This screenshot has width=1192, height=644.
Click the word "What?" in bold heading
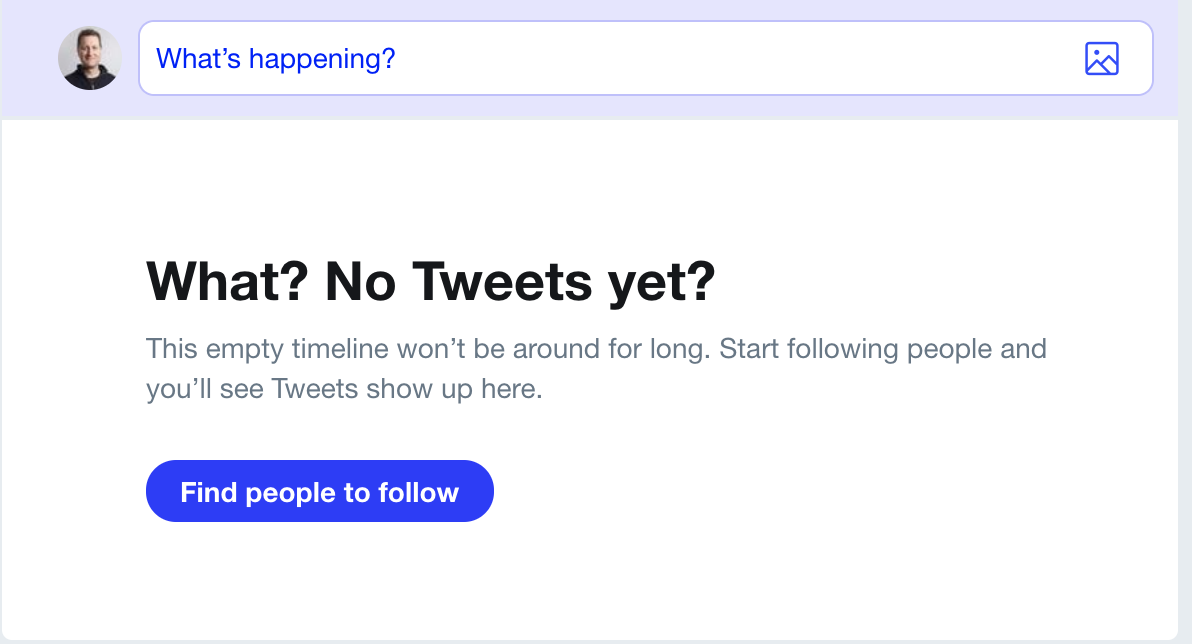(x=228, y=282)
